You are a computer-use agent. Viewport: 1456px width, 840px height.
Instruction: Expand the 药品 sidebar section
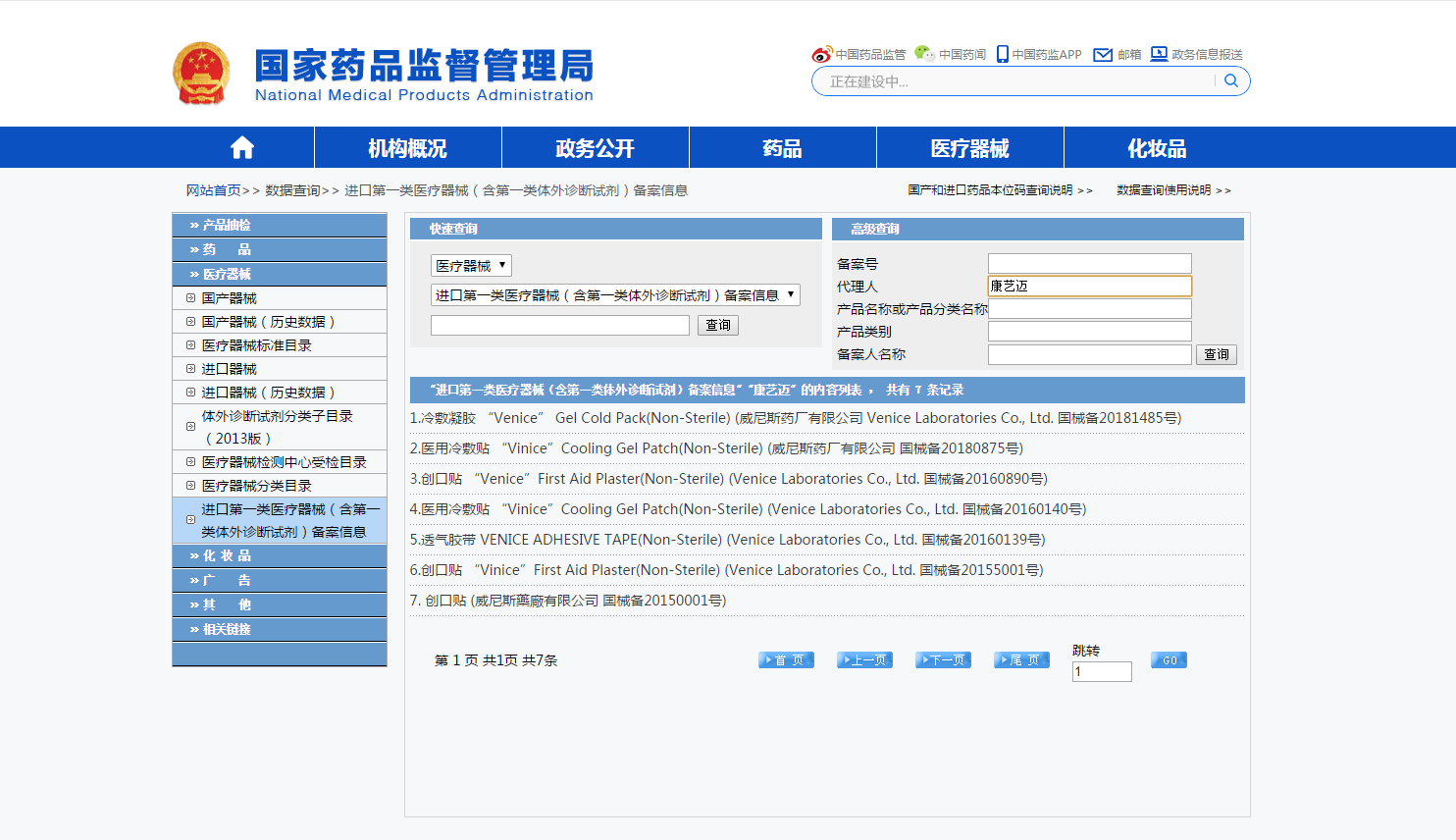pyautogui.click(x=280, y=249)
